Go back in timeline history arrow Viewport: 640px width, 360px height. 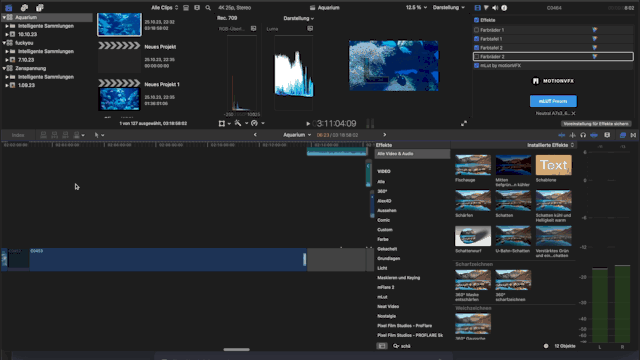[x=255, y=135]
